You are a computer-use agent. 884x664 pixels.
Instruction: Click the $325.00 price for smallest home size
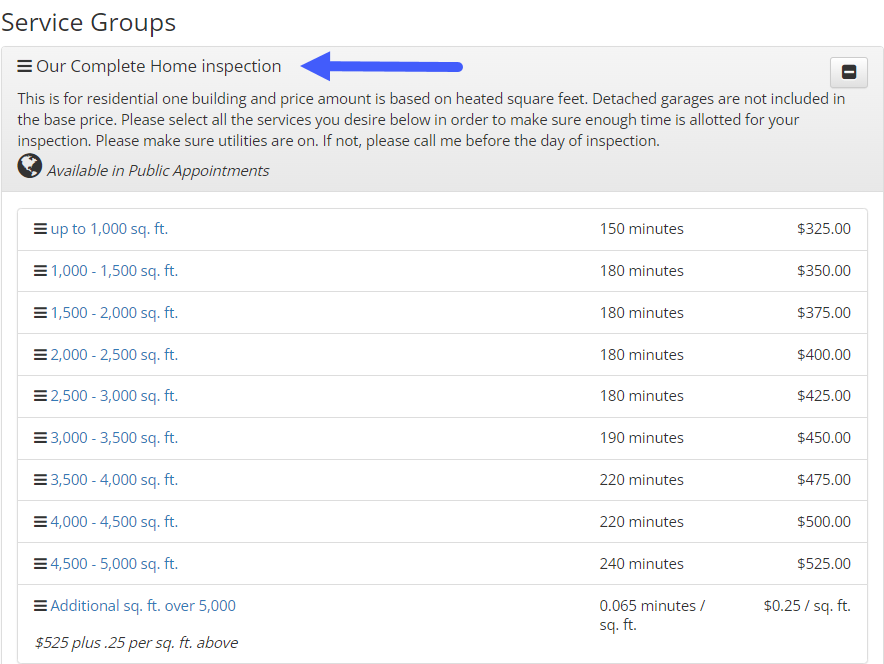[x=824, y=228]
